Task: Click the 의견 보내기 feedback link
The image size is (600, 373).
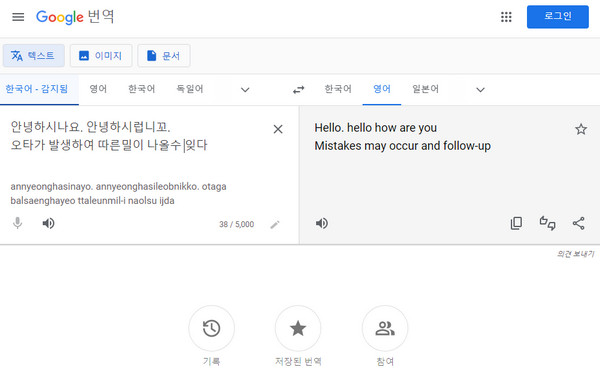Action: tap(575, 254)
